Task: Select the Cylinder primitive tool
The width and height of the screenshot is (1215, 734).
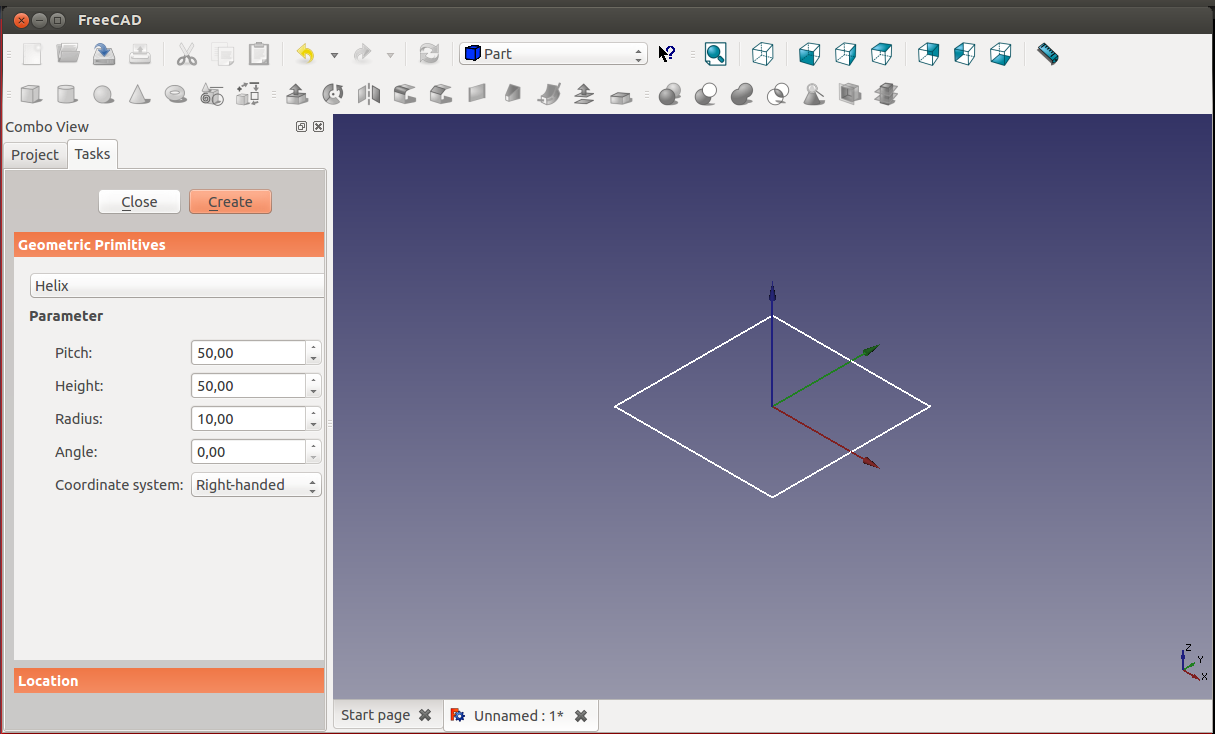Action: [x=67, y=94]
